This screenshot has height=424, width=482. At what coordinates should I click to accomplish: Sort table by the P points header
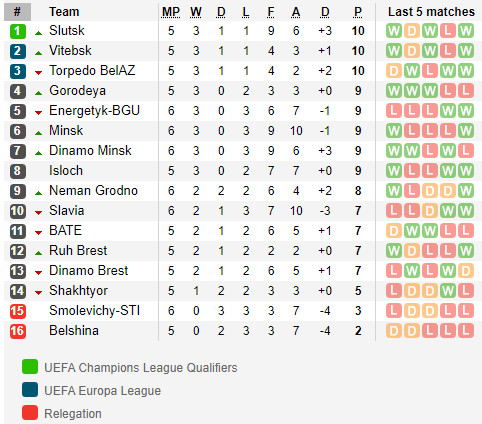pyautogui.click(x=358, y=12)
